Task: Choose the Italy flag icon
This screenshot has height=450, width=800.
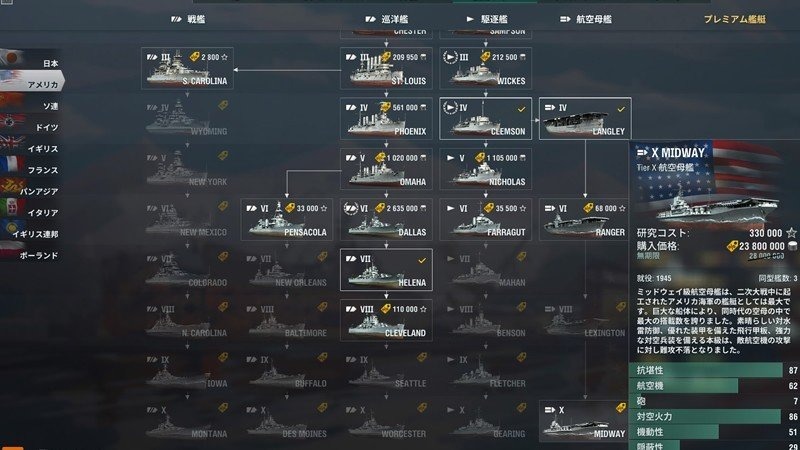Action: click(x=12, y=208)
